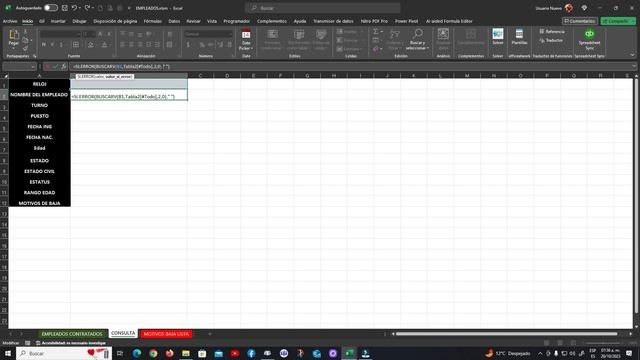Screen dimensions: 640x360
Task: Switch to the Datos ribbon tab
Action: coord(174,21)
